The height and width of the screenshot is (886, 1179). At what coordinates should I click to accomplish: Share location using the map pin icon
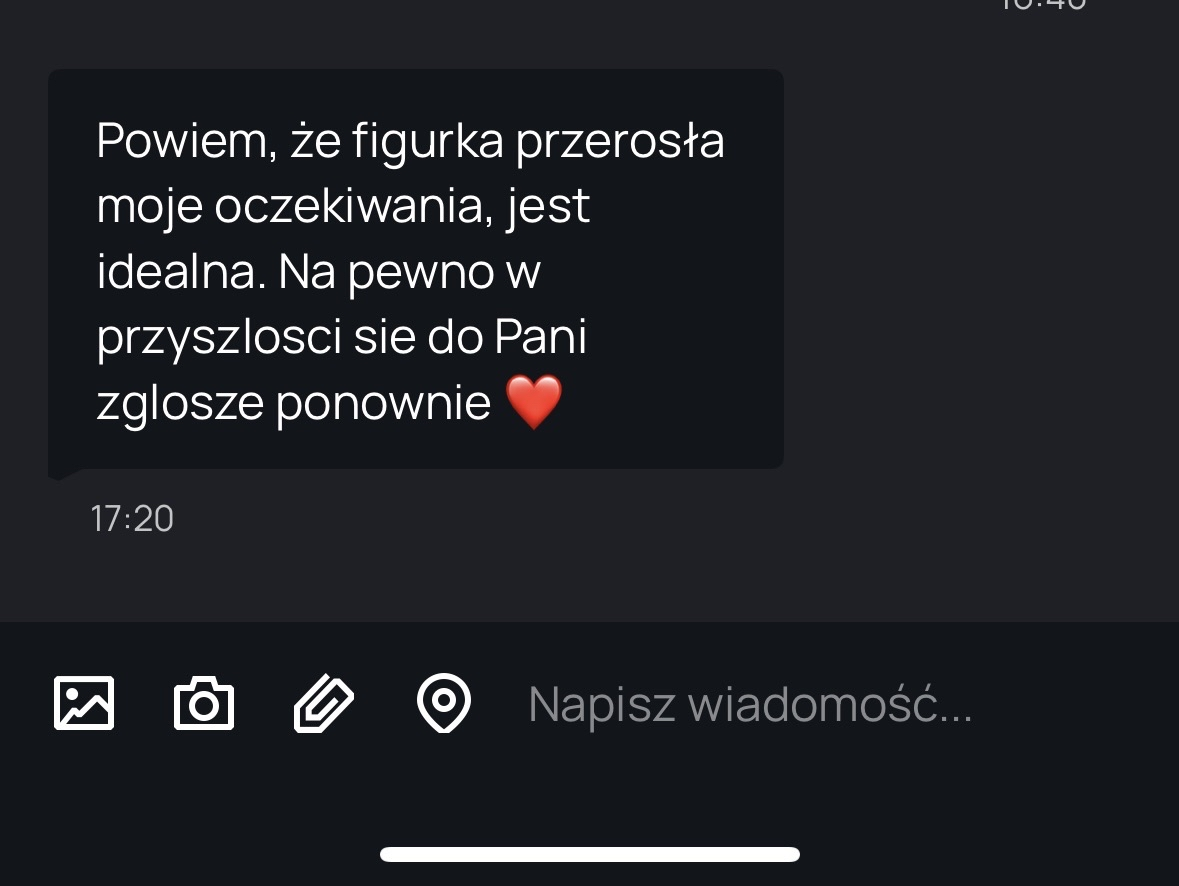(x=444, y=703)
